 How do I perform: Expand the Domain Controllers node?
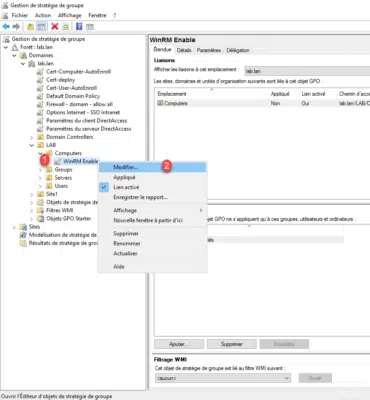pos(32,137)
